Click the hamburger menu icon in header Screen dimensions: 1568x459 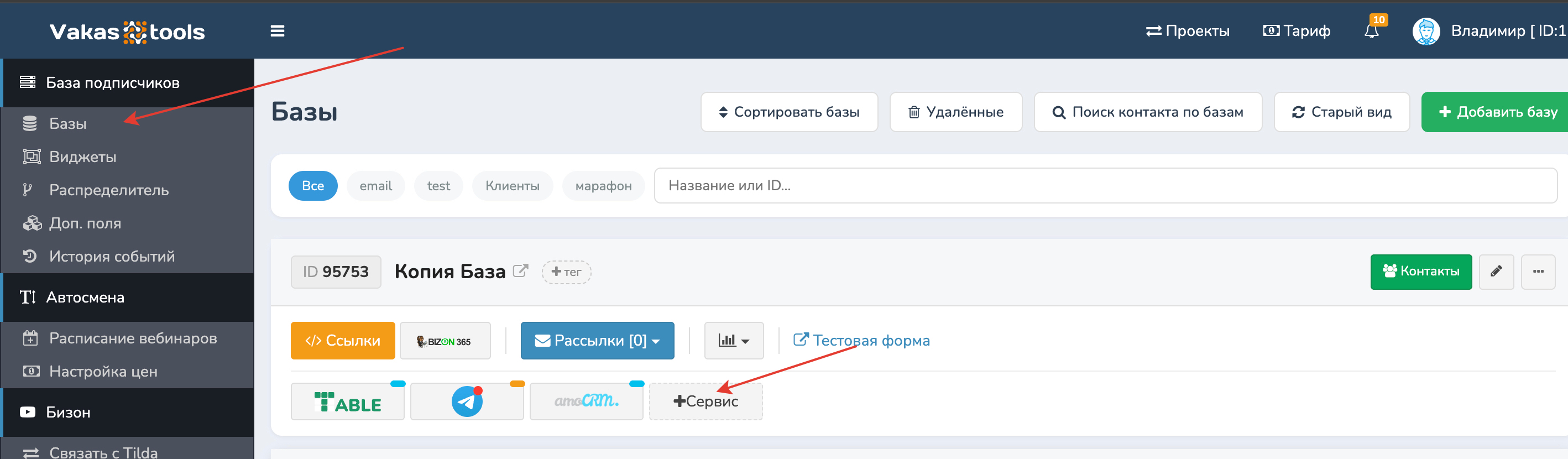coord(277,31)
